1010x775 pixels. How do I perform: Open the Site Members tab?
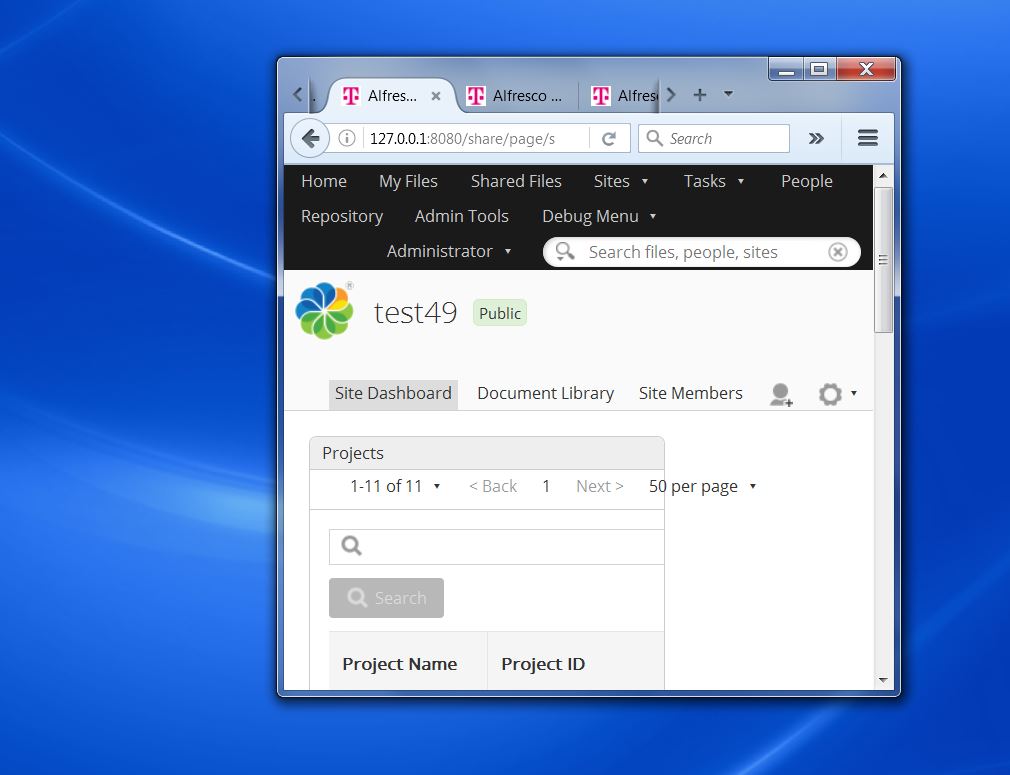(x=690, y=393)
